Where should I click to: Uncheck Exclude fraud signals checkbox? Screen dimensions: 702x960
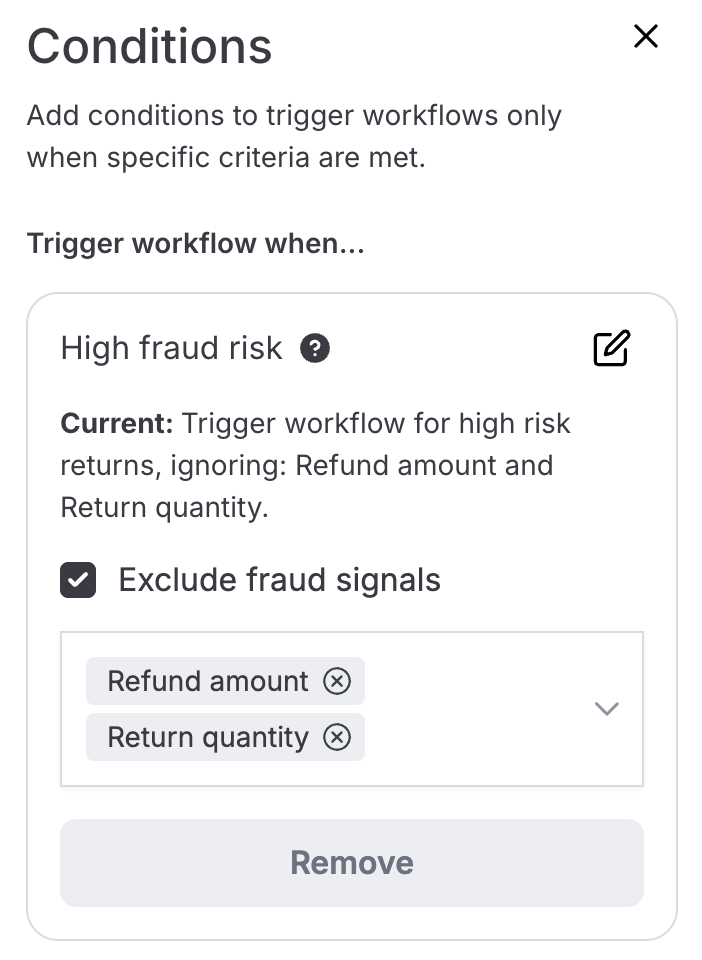(x=78, y=580)
